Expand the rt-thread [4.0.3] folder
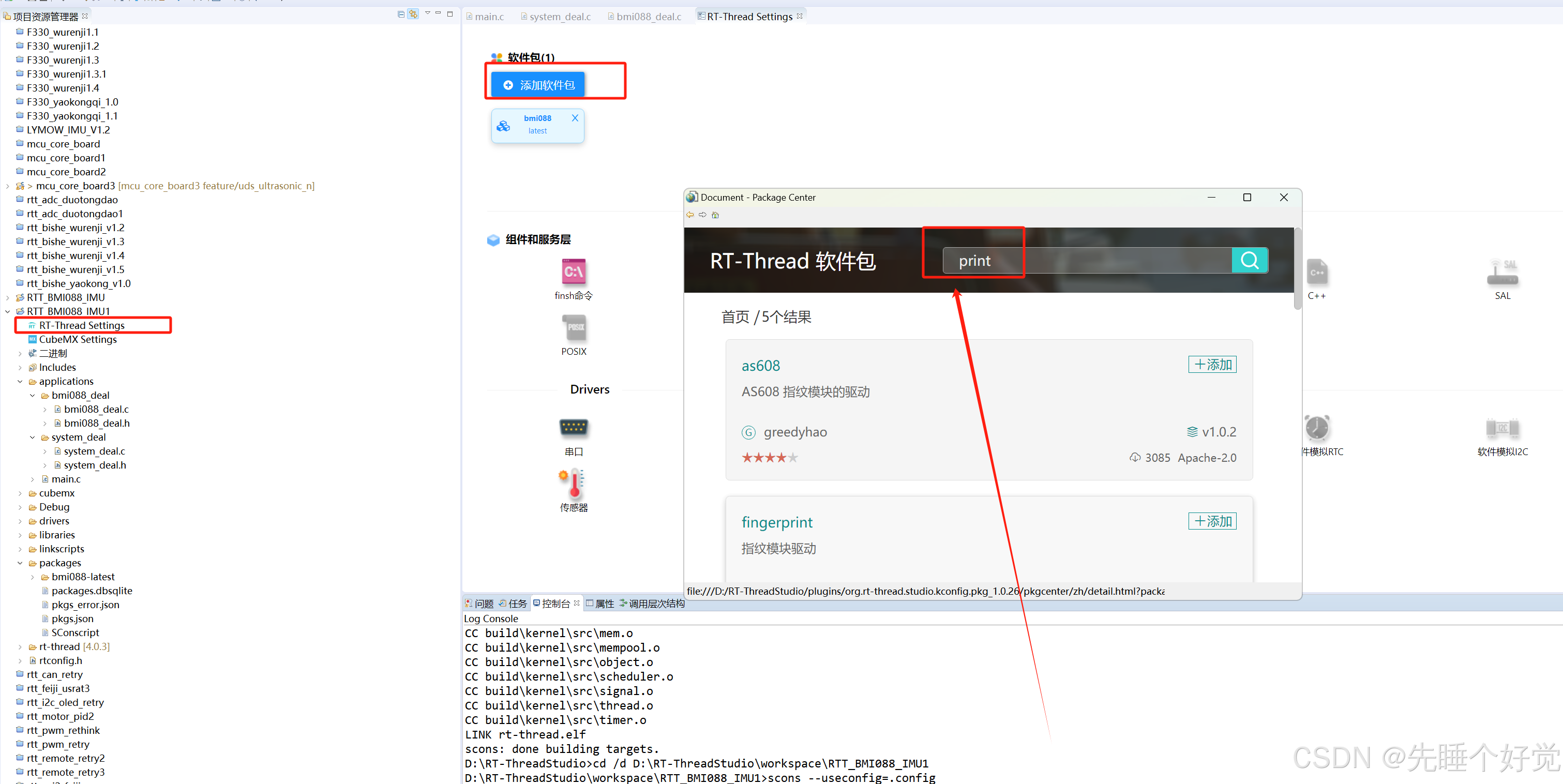Viewport: 1563px width, 784px height. point(20,647)
